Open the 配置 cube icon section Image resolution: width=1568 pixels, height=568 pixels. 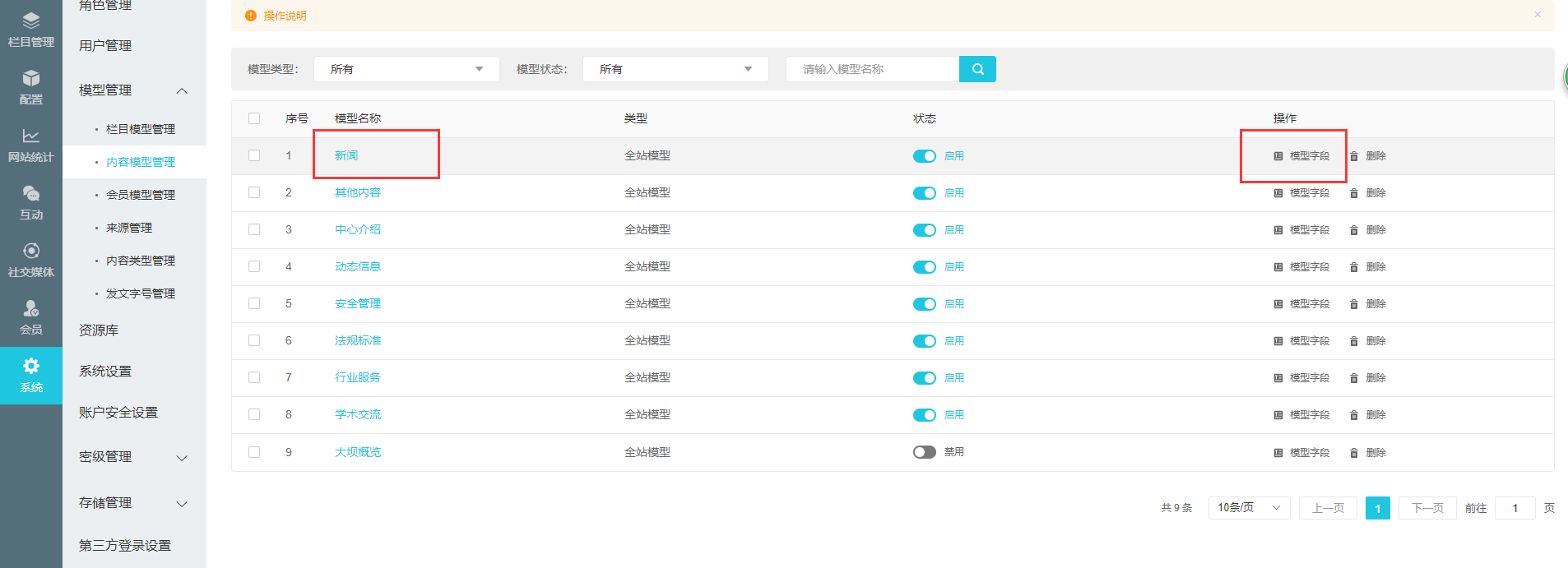pyautogui.click(x=31, y=86)
